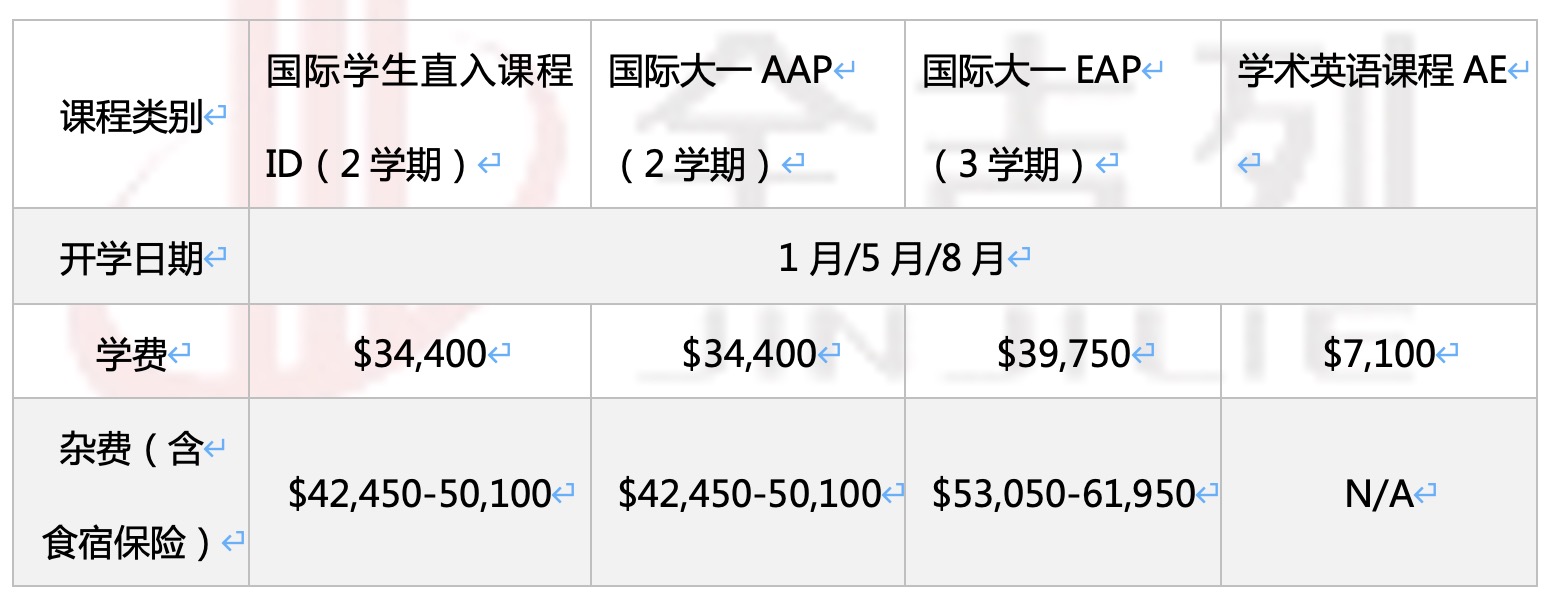Click the N/A cell in AE column
Image resolution: width=1554 pixels, height=604 pixels.
point(1379,494)
